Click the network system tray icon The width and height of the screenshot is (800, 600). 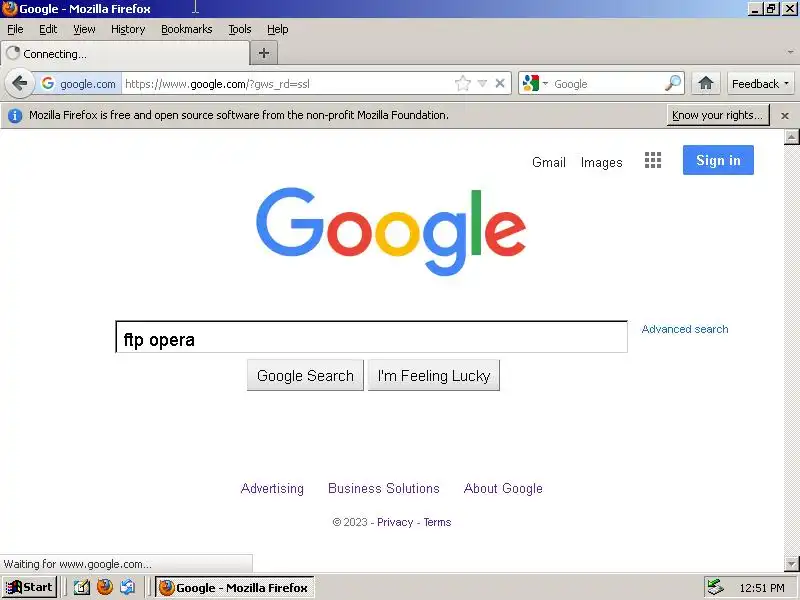point(715,588)
